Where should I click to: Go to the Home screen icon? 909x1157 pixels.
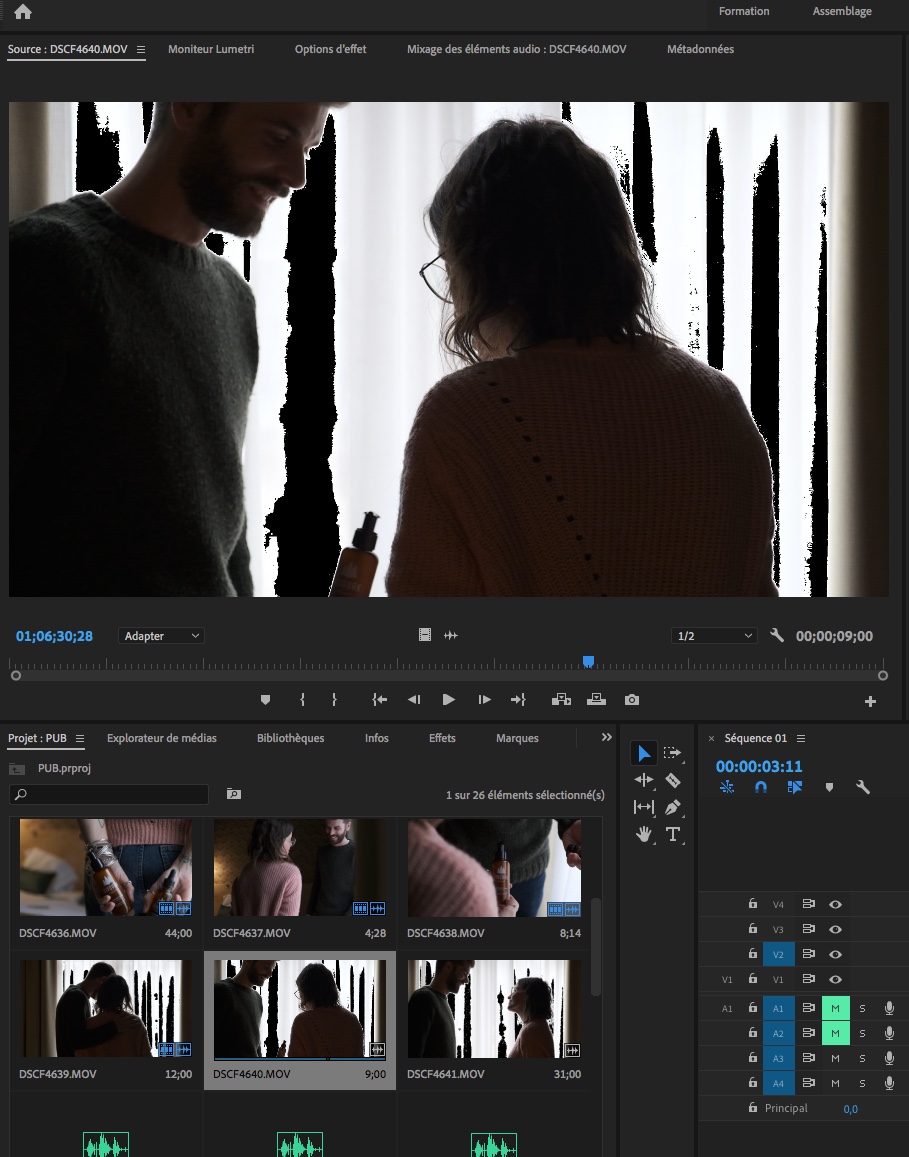[23, 12]
